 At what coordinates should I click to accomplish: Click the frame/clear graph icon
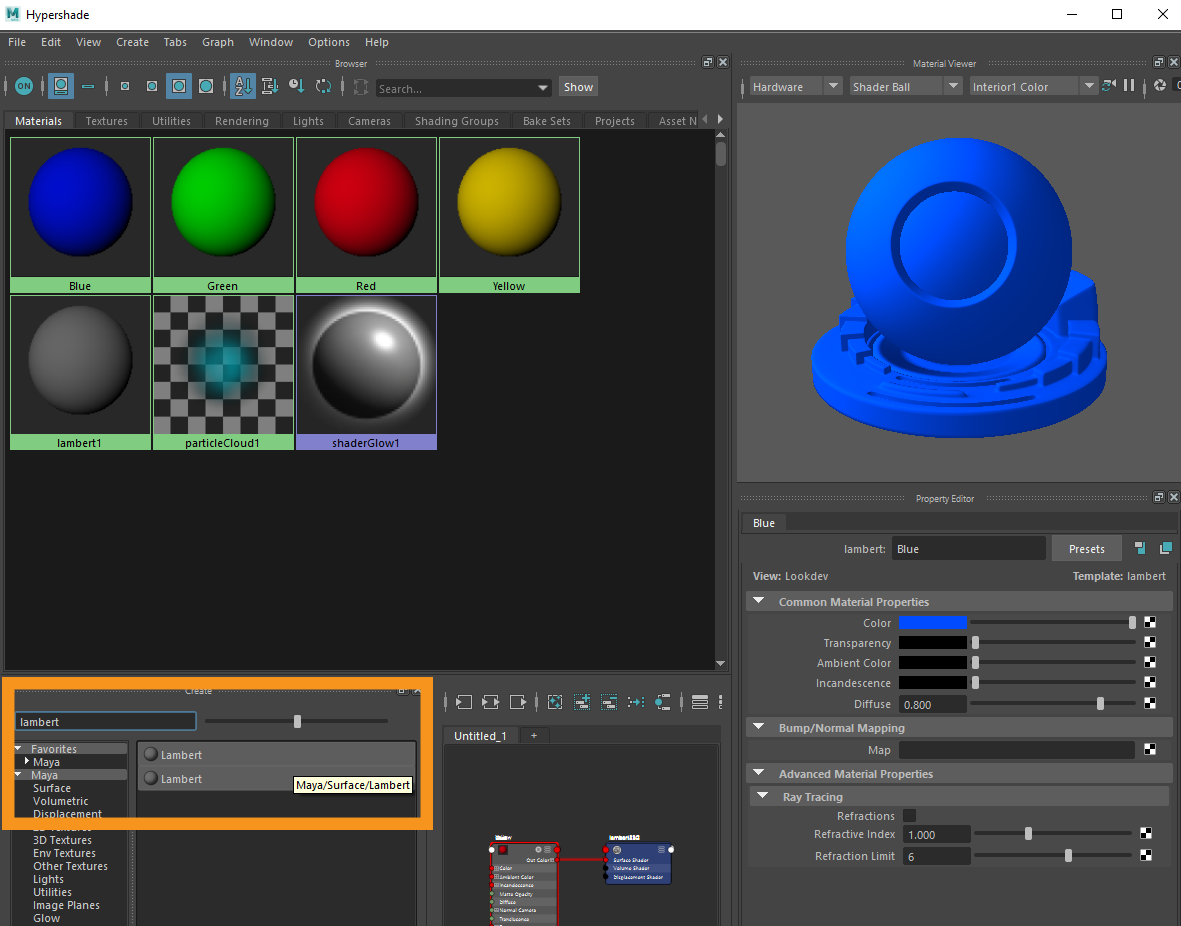tap(555, 702)
